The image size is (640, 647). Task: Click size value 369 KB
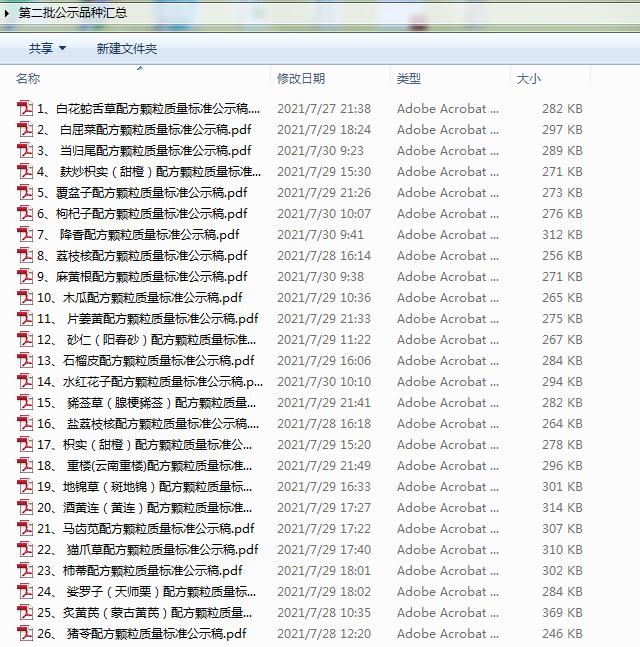pos(562,613)
